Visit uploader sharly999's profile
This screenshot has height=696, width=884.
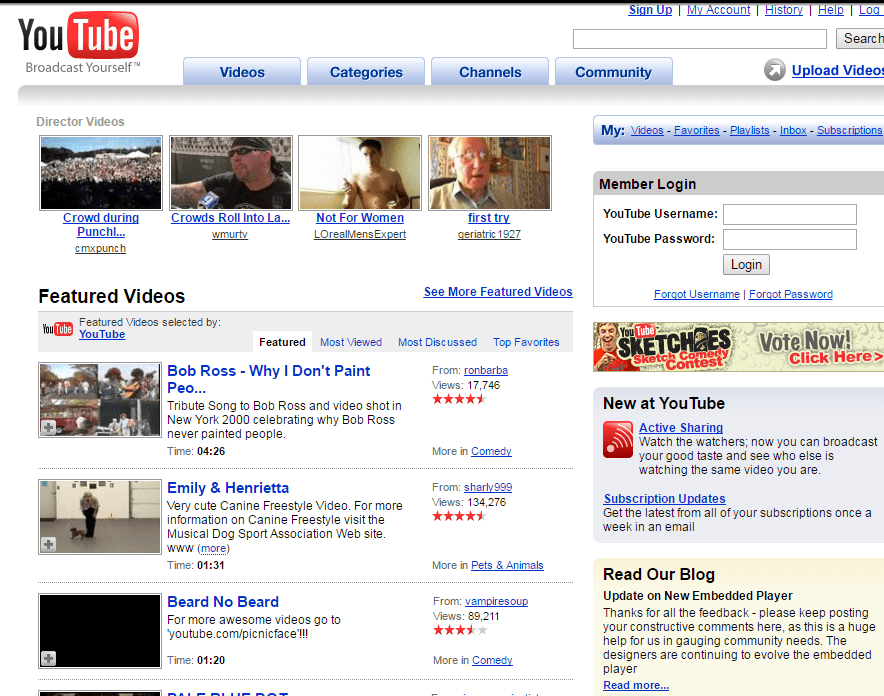pos(488,487)
